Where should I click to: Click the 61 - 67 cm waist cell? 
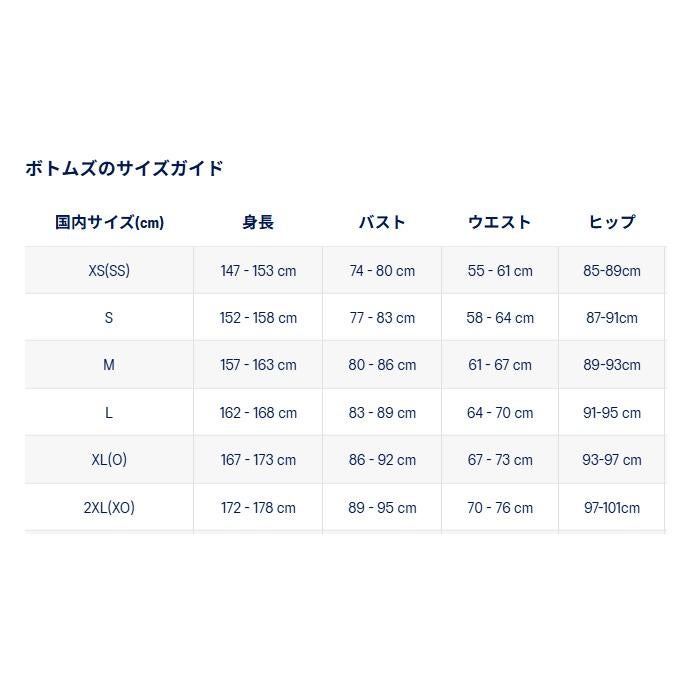tap(500, 365)
